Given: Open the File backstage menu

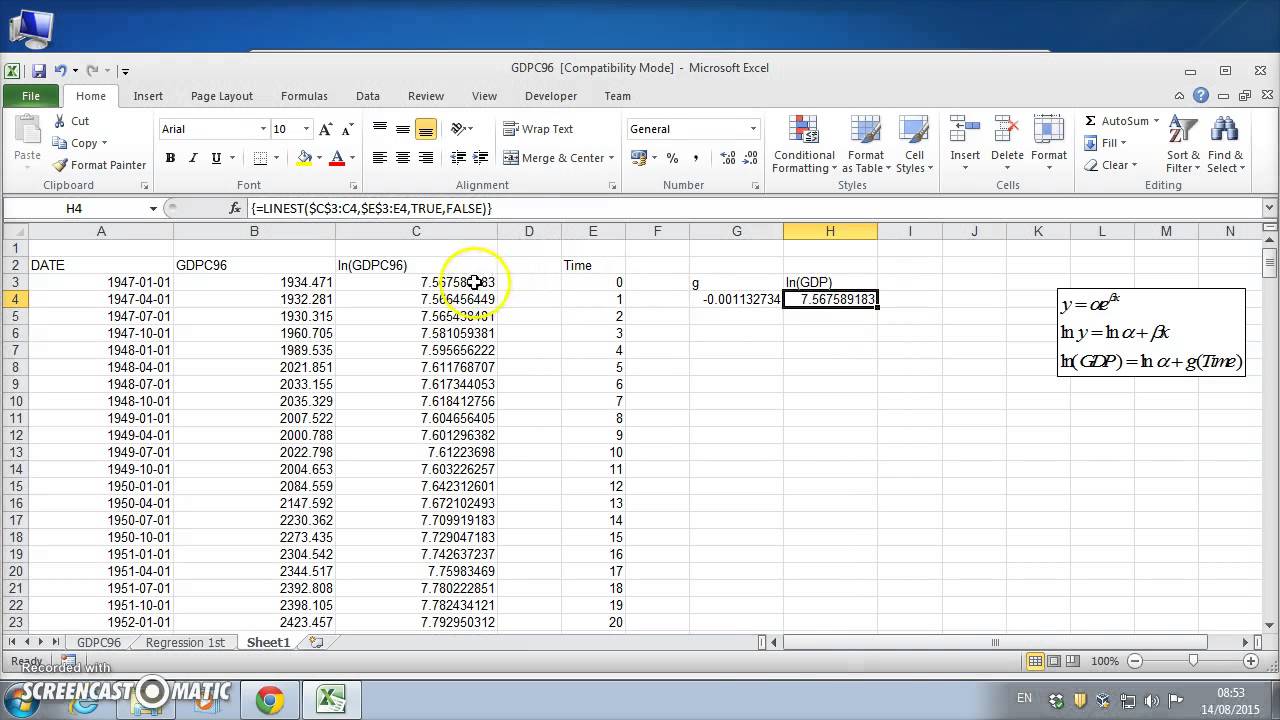Looking at the screenshot, I should pyautogui.click(x=31, y=96).
